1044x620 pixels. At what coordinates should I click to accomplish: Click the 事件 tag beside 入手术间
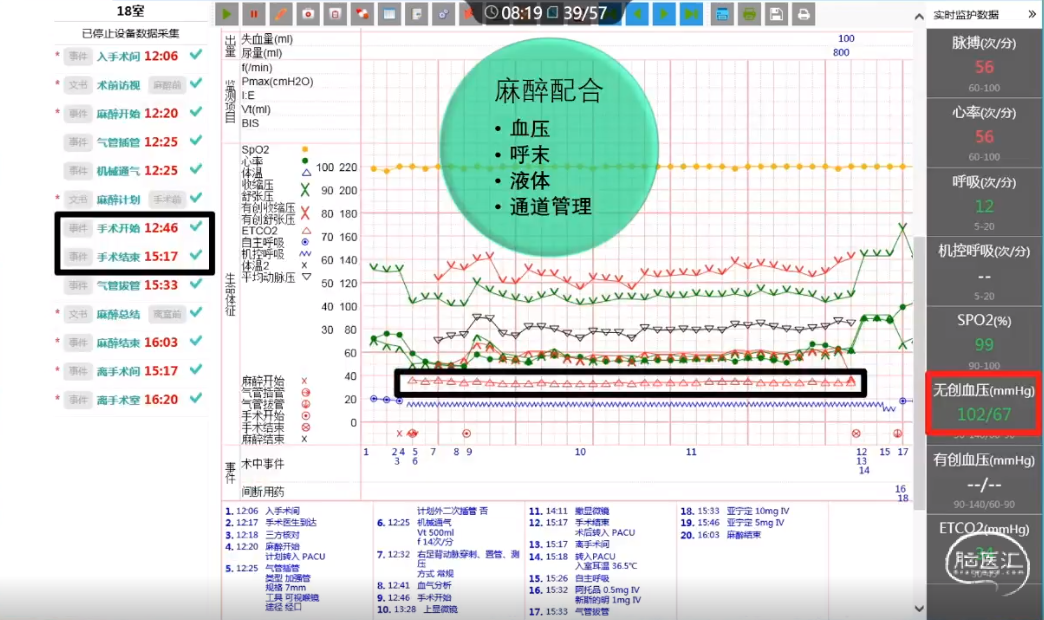click(x=78, y=56)
